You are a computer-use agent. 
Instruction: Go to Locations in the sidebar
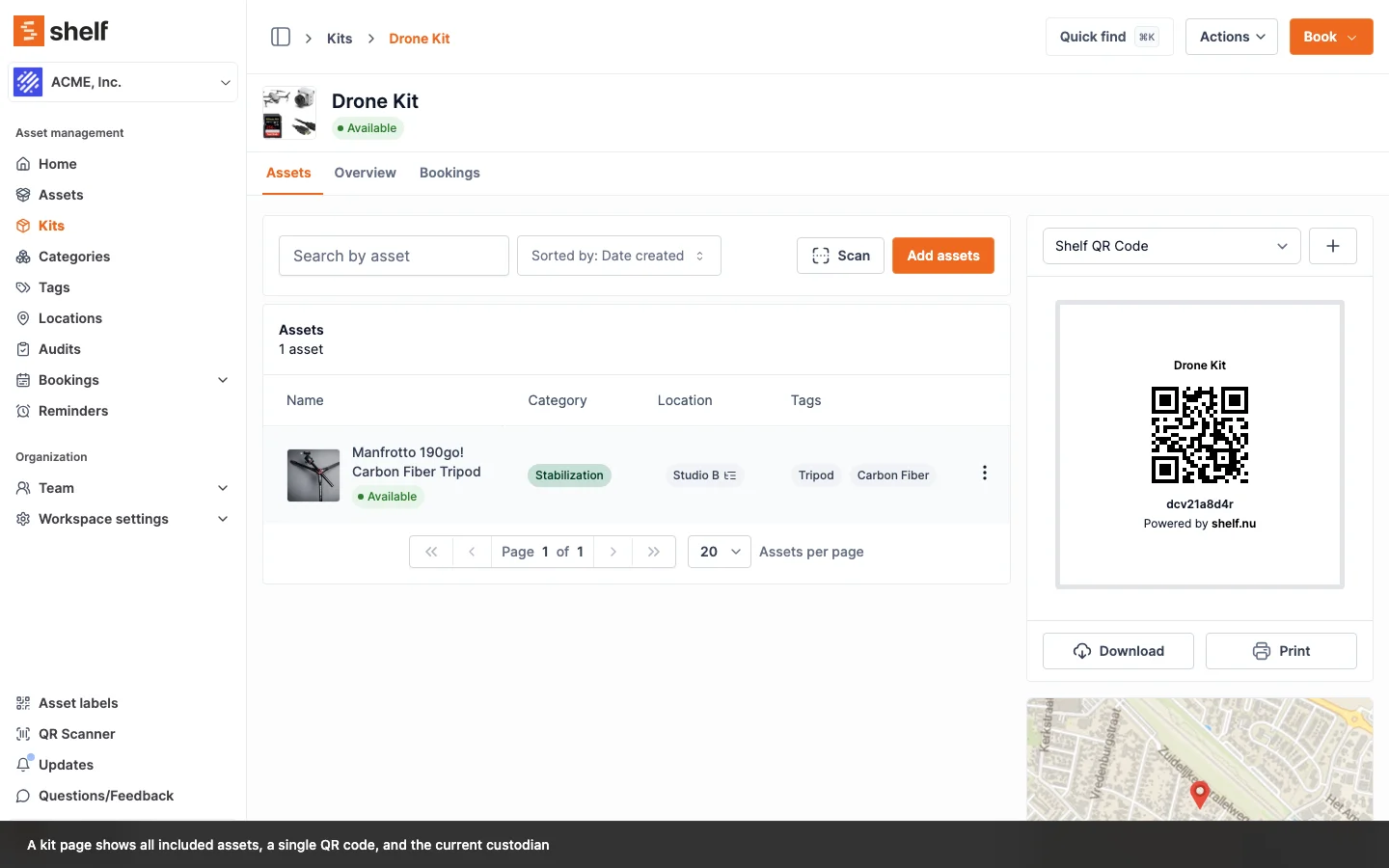coord(69,318)
